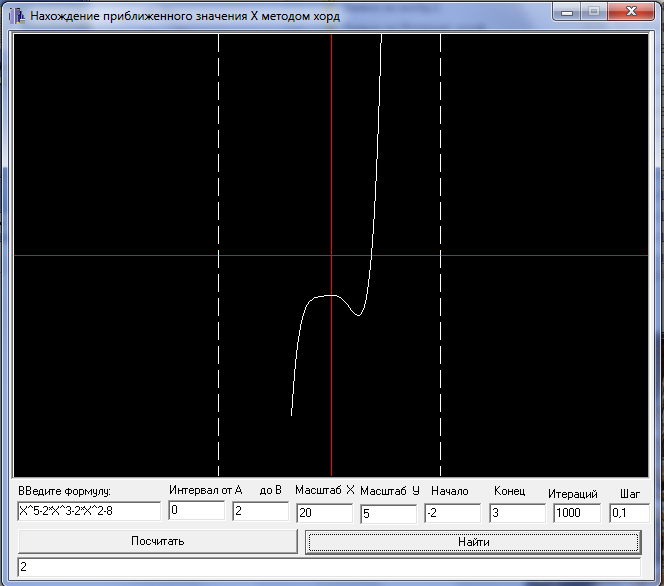Click the label 'Начало'
This screenshot has height=586, width=664.
pos(449,491)
